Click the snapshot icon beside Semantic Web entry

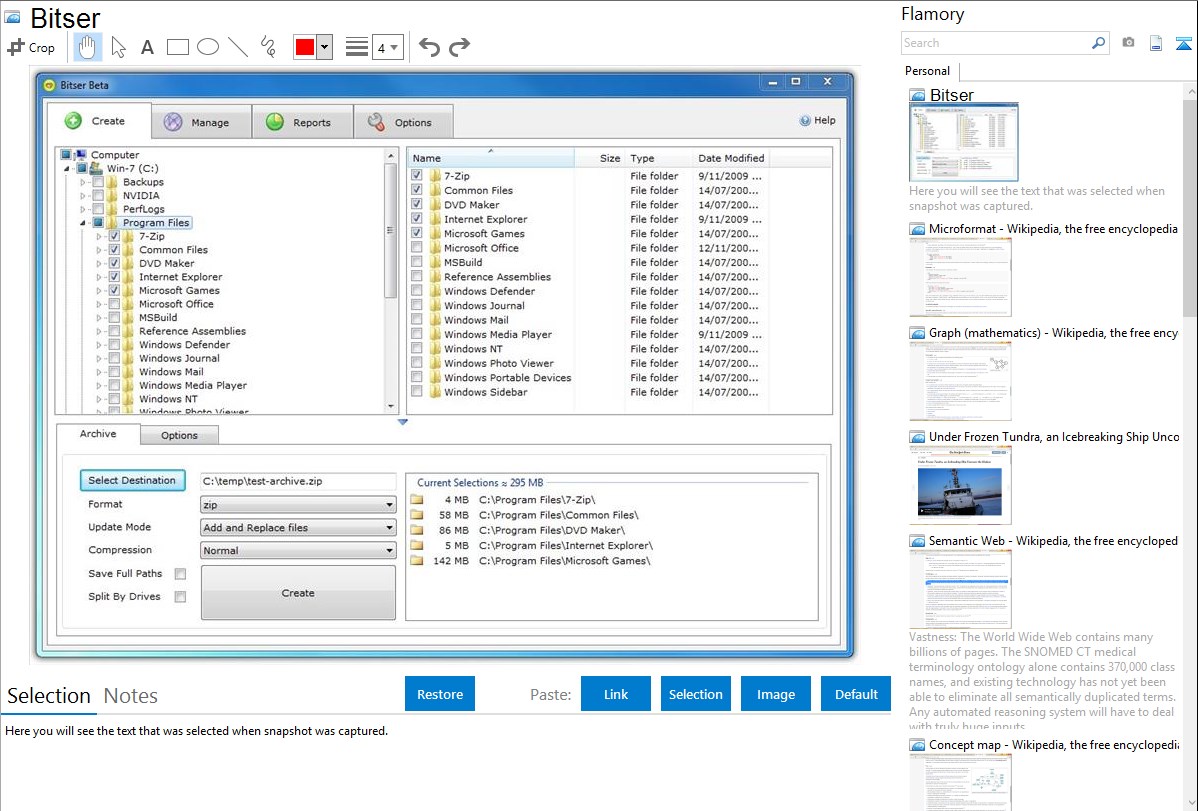[x=917, y=541]
